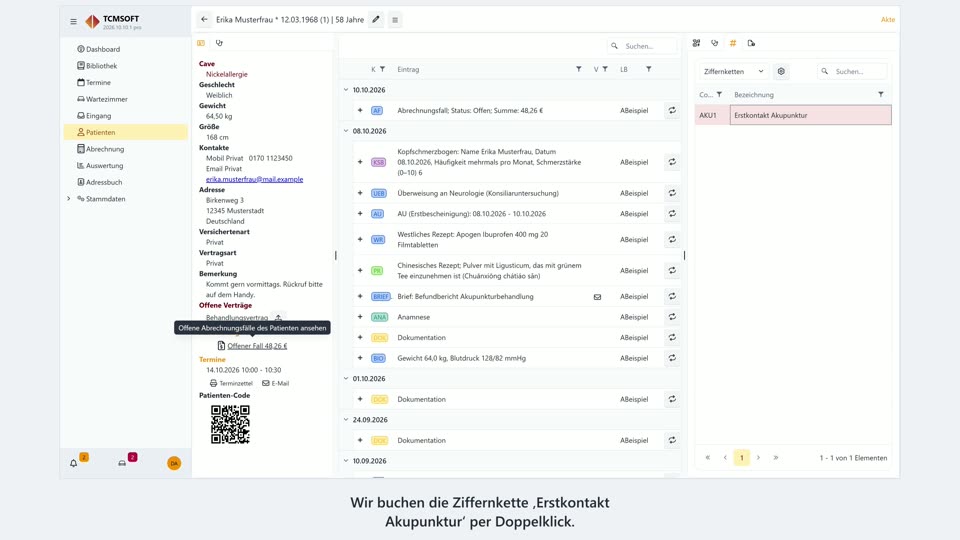
Task: Open user avatar profile
Action: point(174,463)
